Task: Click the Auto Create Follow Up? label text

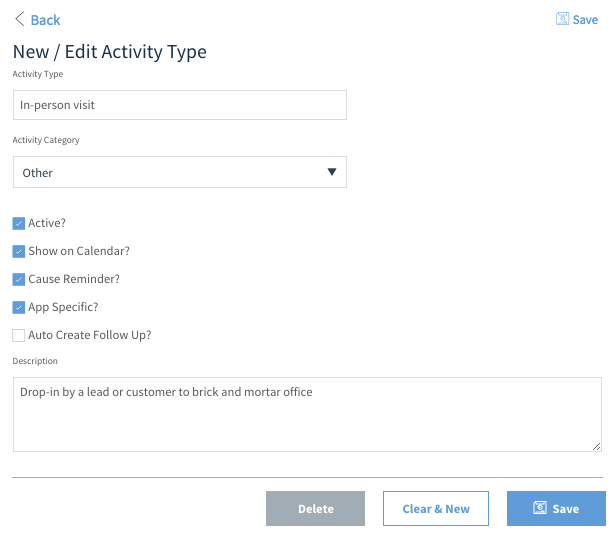Action: pos(89,335)
